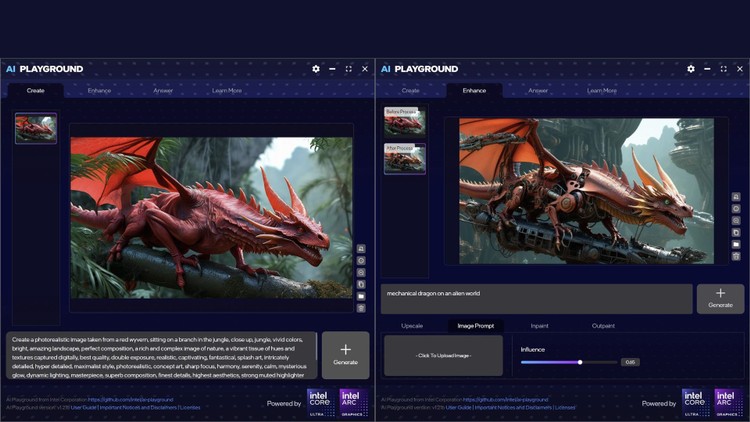Screen dimensions: 750x422
Task: Click send-to-enhance icon atop left window's icon column
Action: tap(361, 249)
